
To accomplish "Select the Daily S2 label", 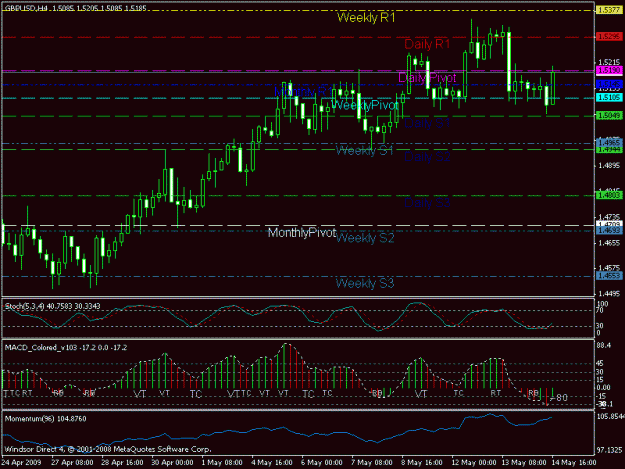I will tap(427, 157).
